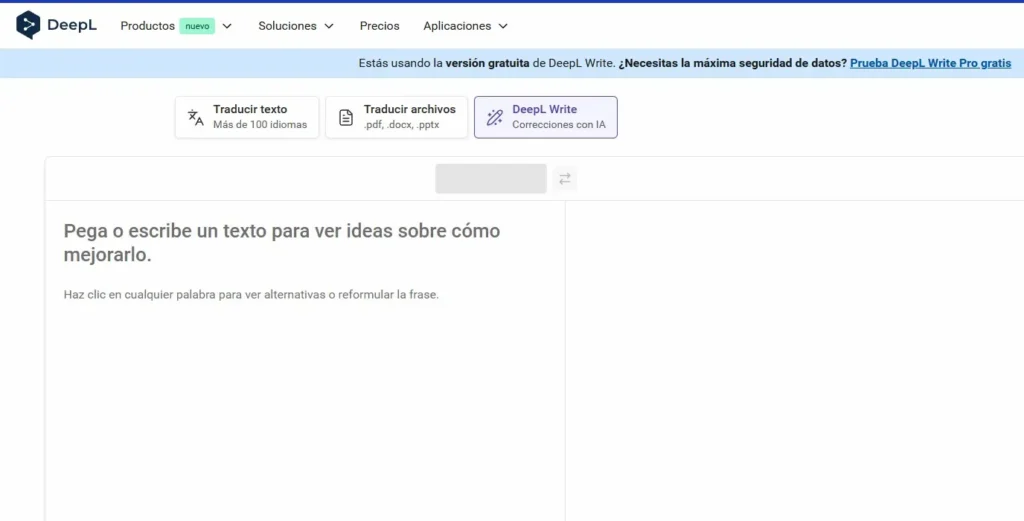
Task: Click the swap languages arrows icon
Action: coord(565,178)
